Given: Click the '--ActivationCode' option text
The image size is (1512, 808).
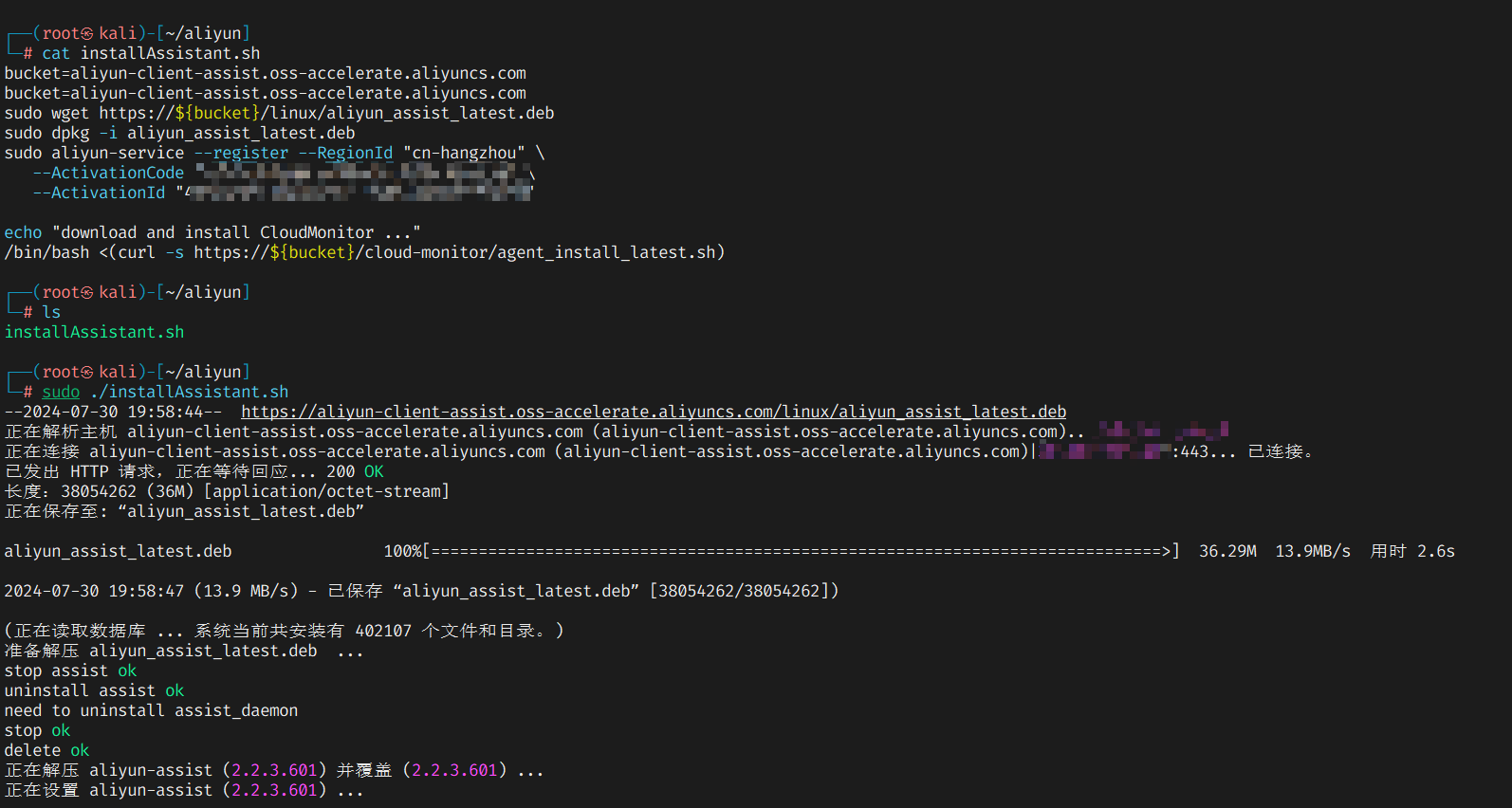Looking at the screenshot, I should (x=108, y=173).
